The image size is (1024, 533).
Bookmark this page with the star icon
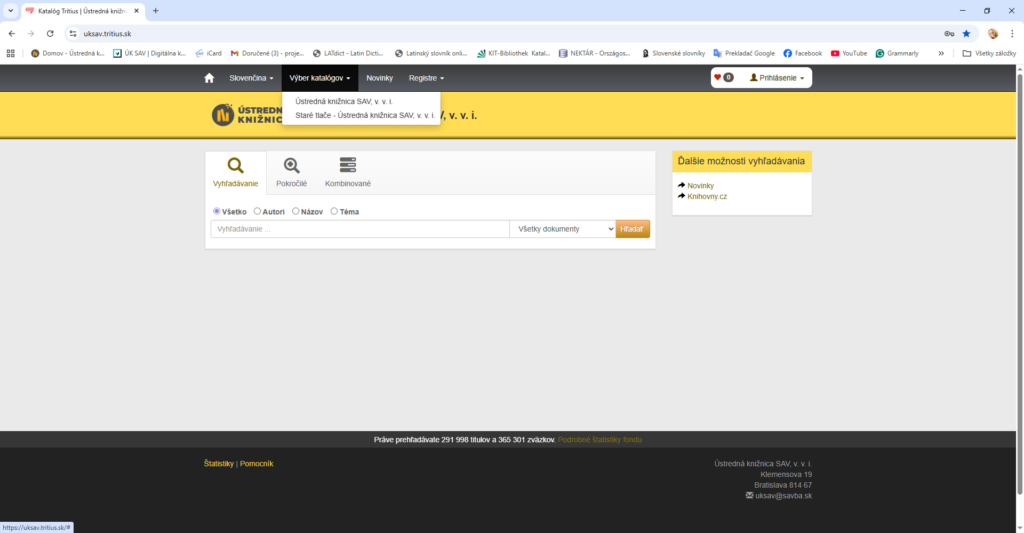point(966,33)
